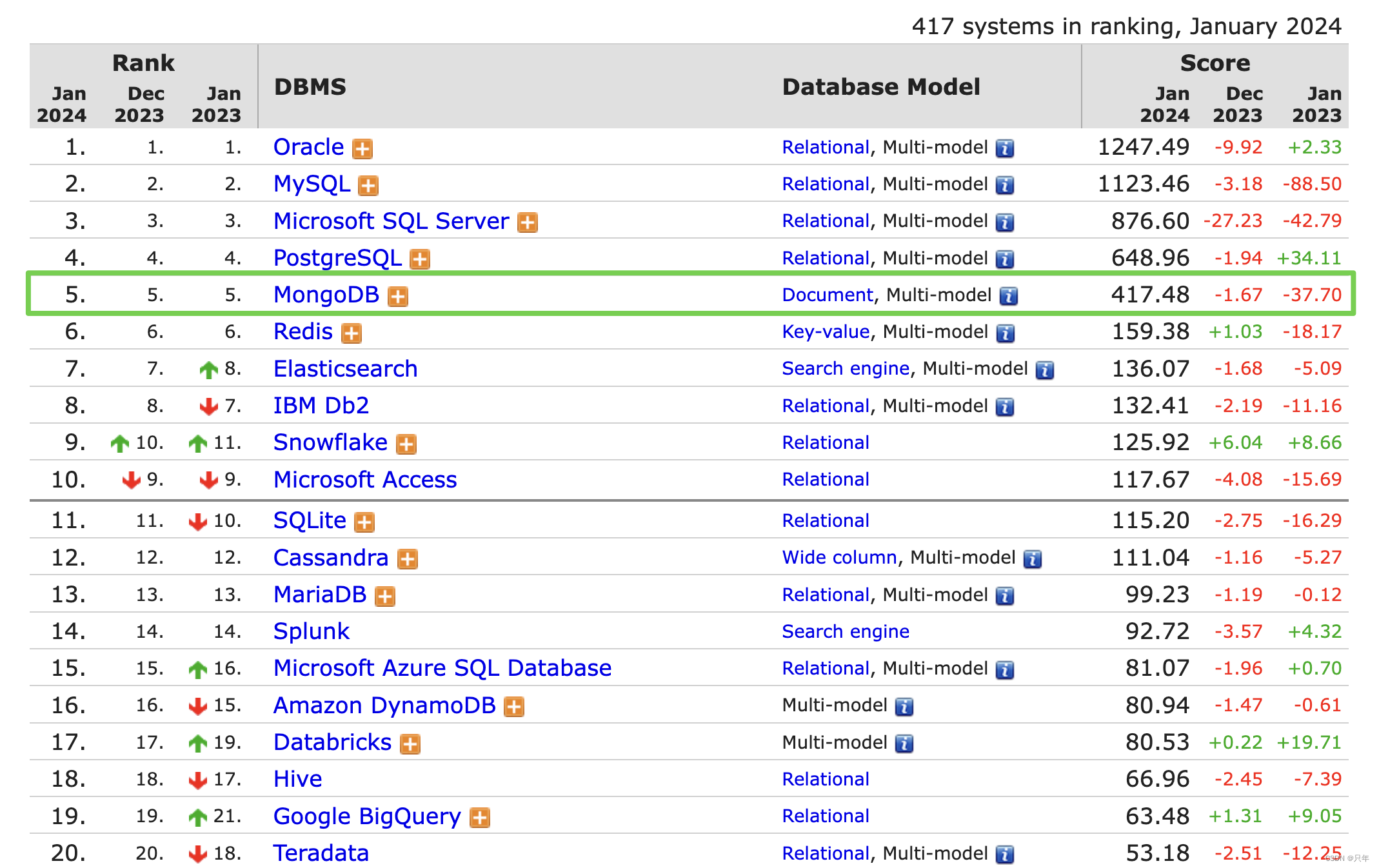Click the plus icon next to MongoDB

click(x=398, y=297)
